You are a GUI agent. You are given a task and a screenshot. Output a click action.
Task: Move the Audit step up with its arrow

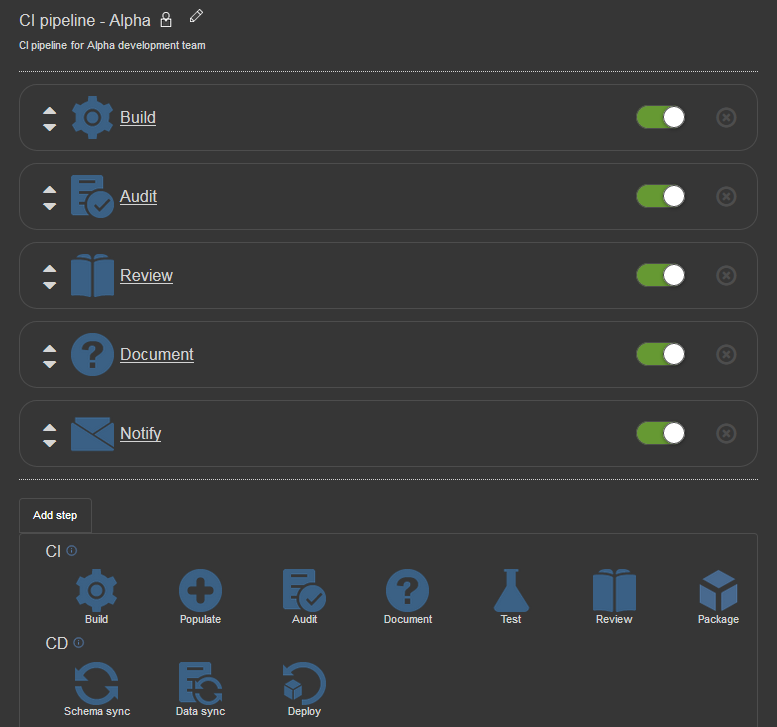(x=50, y=189)
